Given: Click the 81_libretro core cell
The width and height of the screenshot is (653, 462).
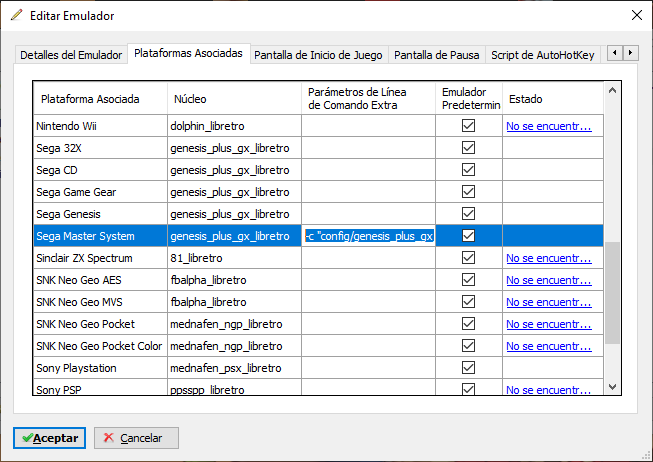Looking at the screenshot, I should coord(234,258).
